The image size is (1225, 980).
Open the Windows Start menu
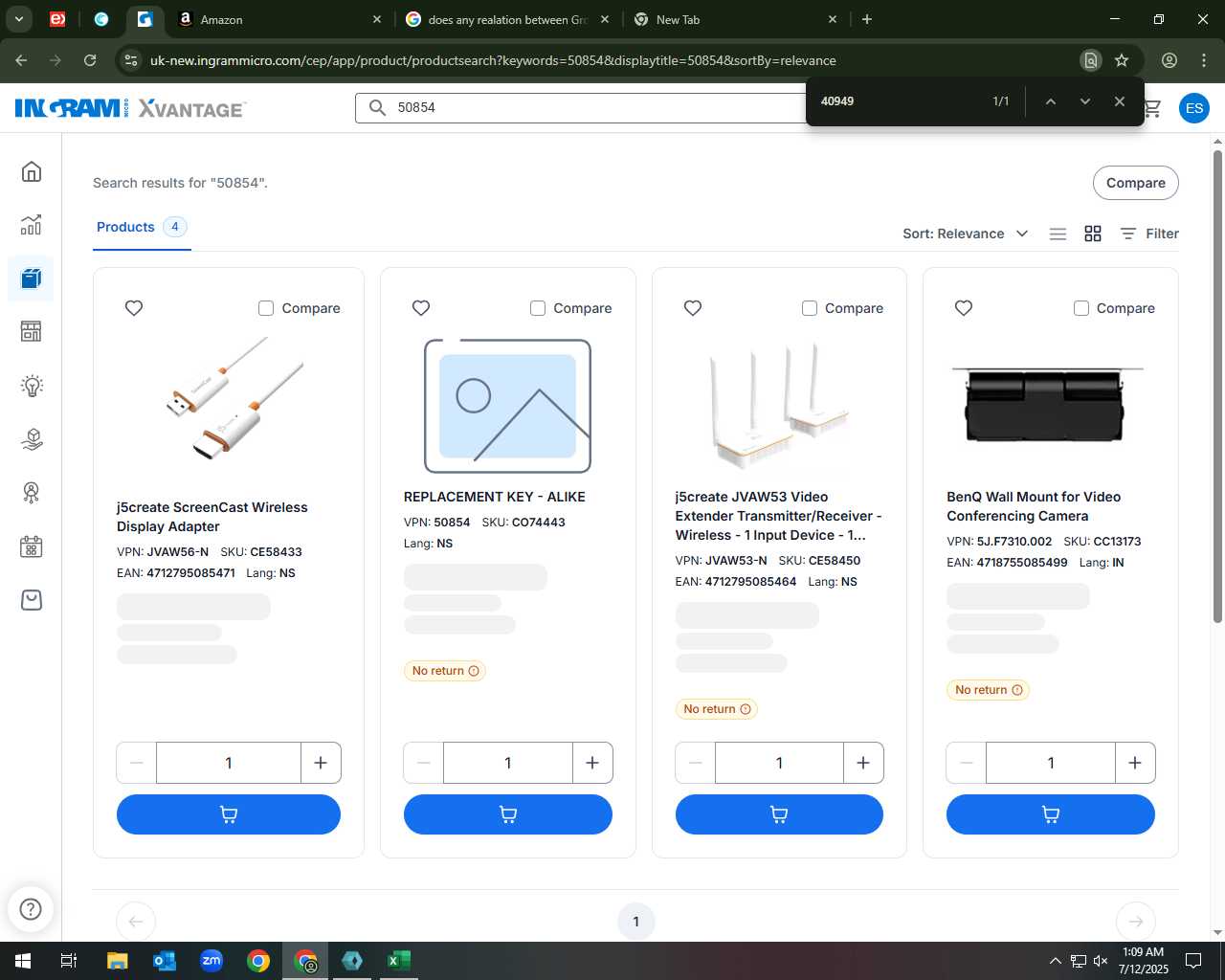[23, 961]
